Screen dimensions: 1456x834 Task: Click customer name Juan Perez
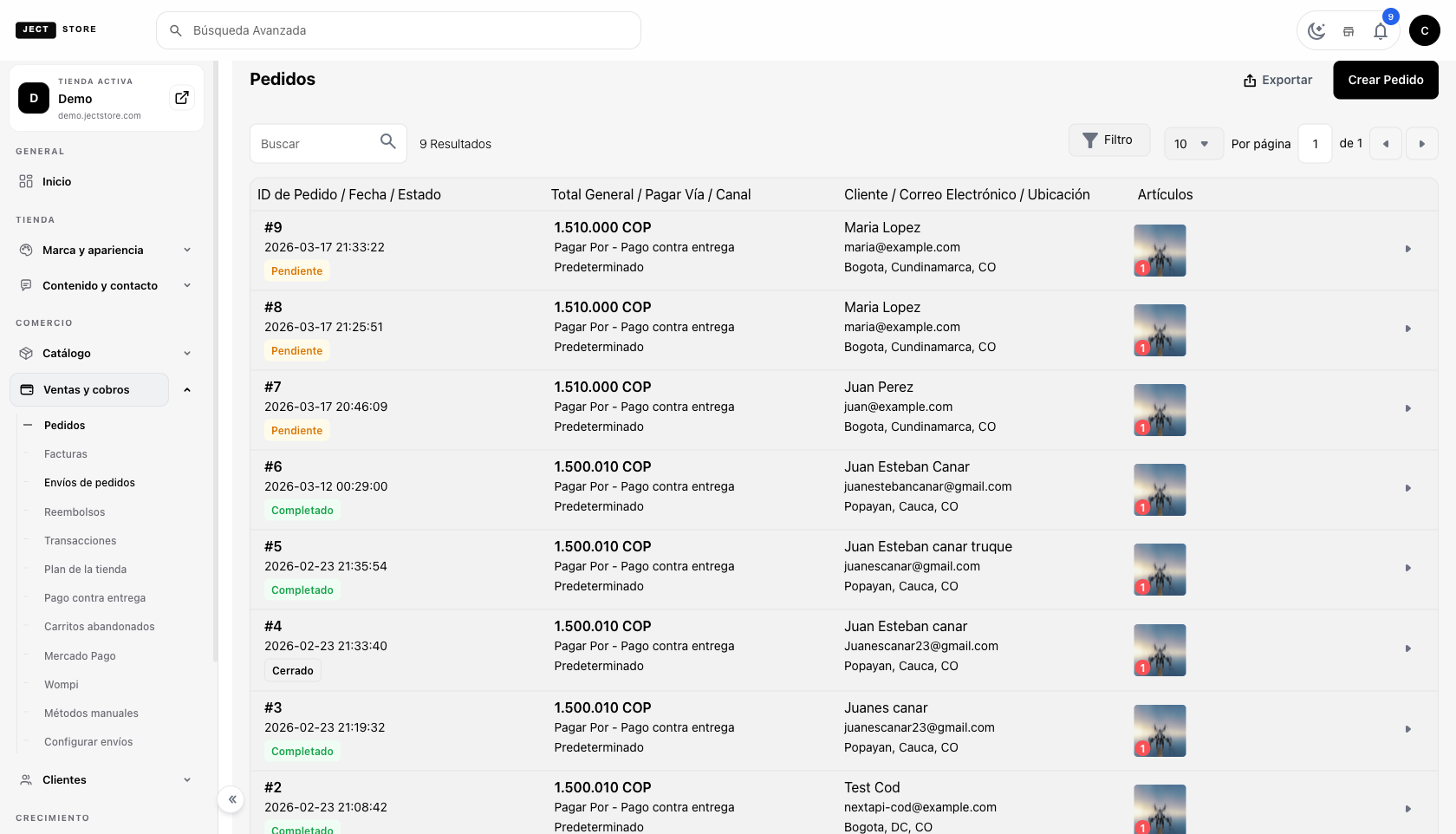coord(879,387)
